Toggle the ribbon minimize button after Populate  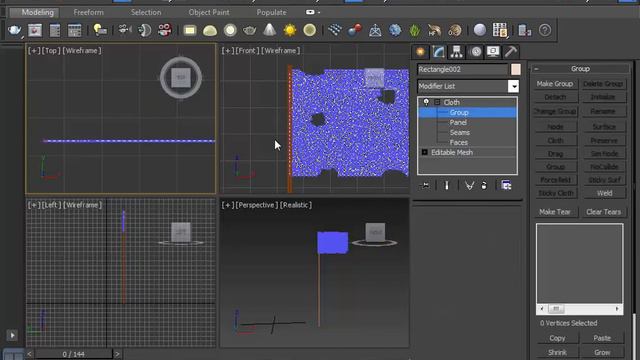point(310,12)
